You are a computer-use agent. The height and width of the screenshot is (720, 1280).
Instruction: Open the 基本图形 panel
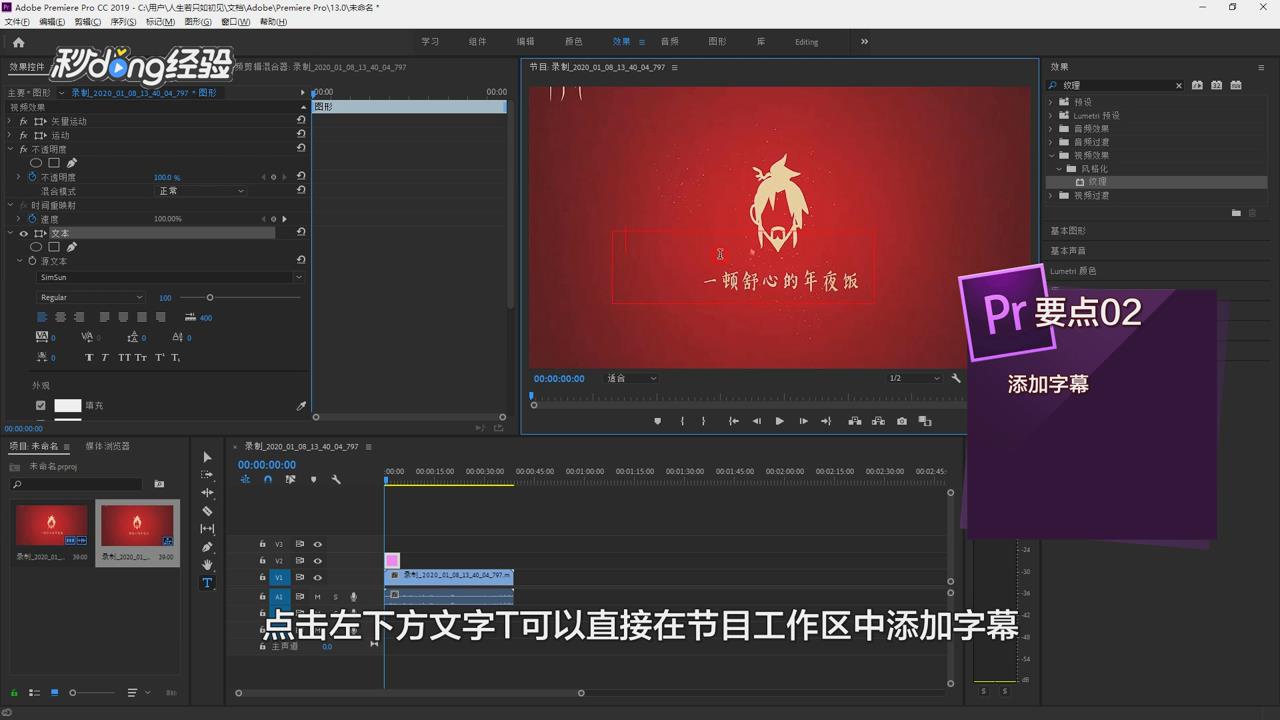[x=1067, y=231]
